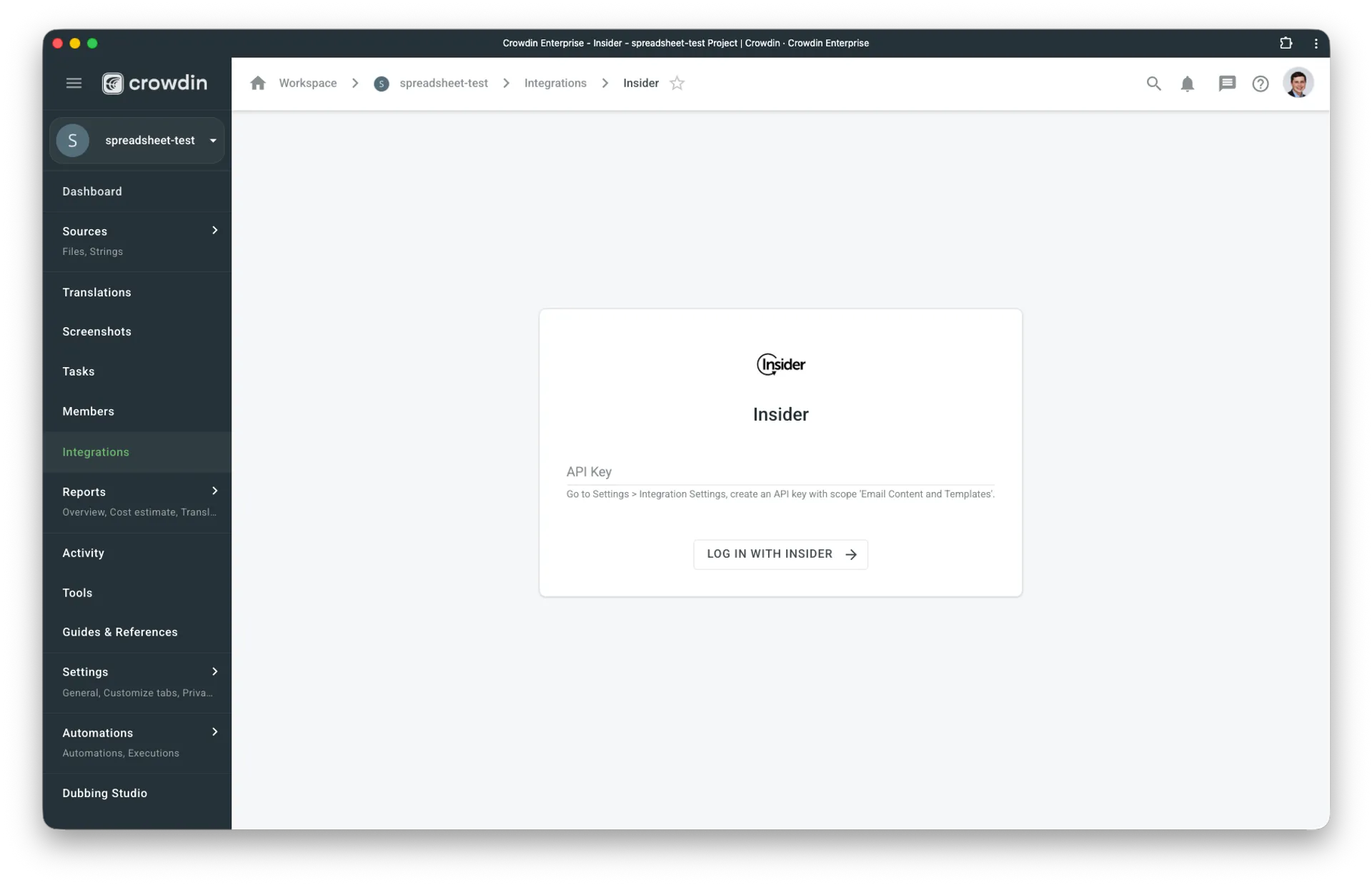Open Integrations from the breadcrumb
The image size is (1372, 885).
pos(555,83)
